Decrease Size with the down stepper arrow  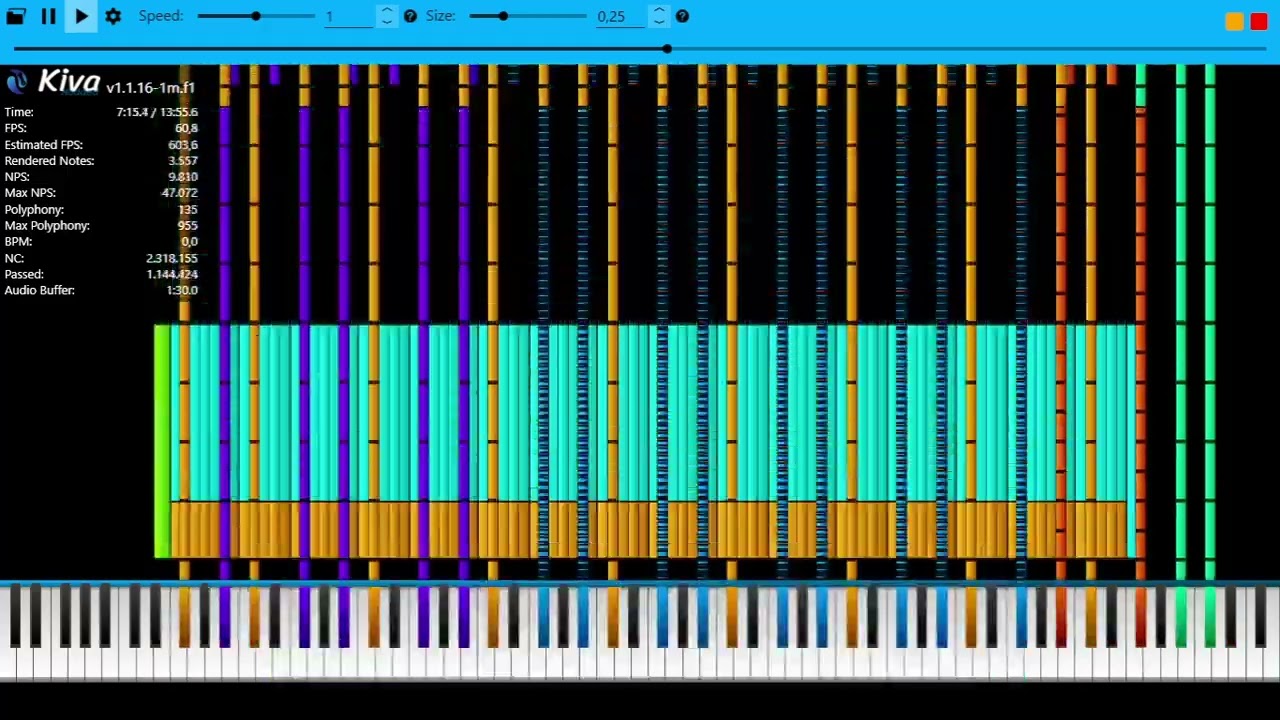click(659, 21)
